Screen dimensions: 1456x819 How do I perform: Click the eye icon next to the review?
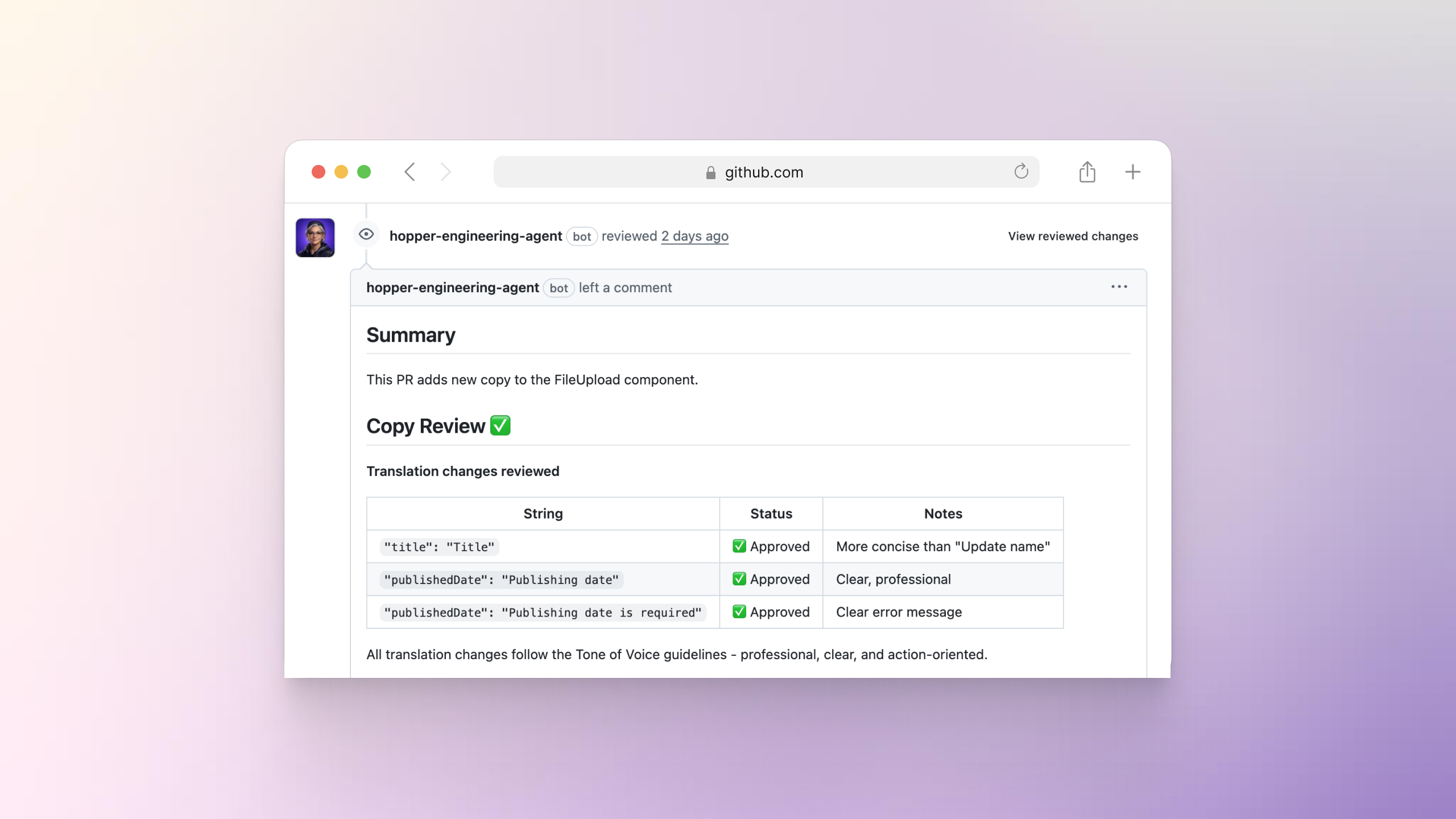point(365,234)
